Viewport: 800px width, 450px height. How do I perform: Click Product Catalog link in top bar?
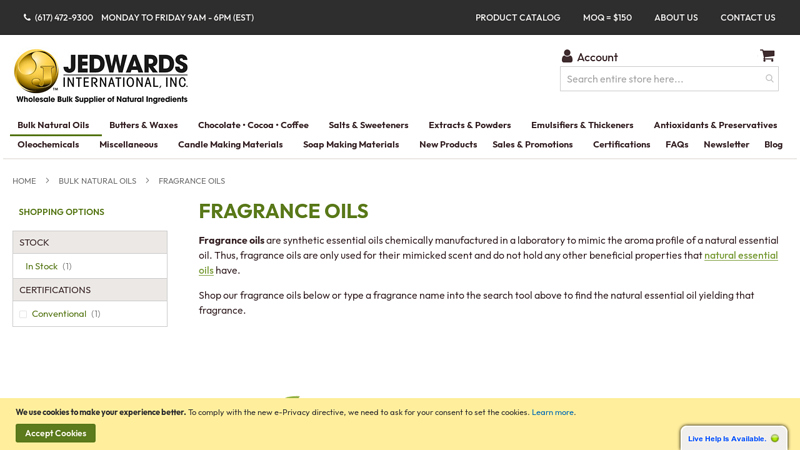click(x=517, y=17)
